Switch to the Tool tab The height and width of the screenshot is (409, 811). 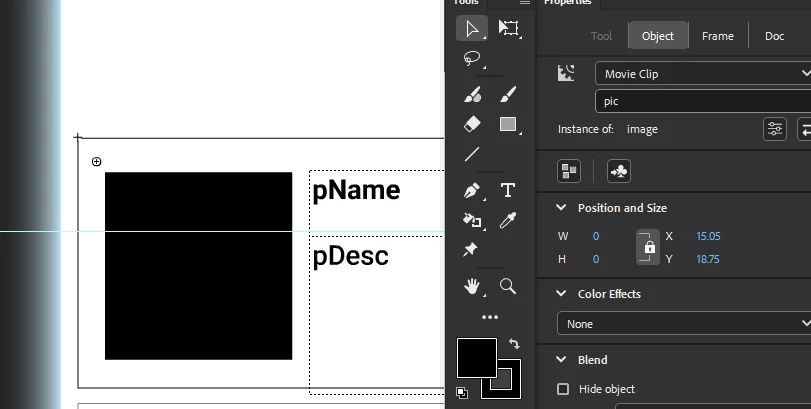601,36
